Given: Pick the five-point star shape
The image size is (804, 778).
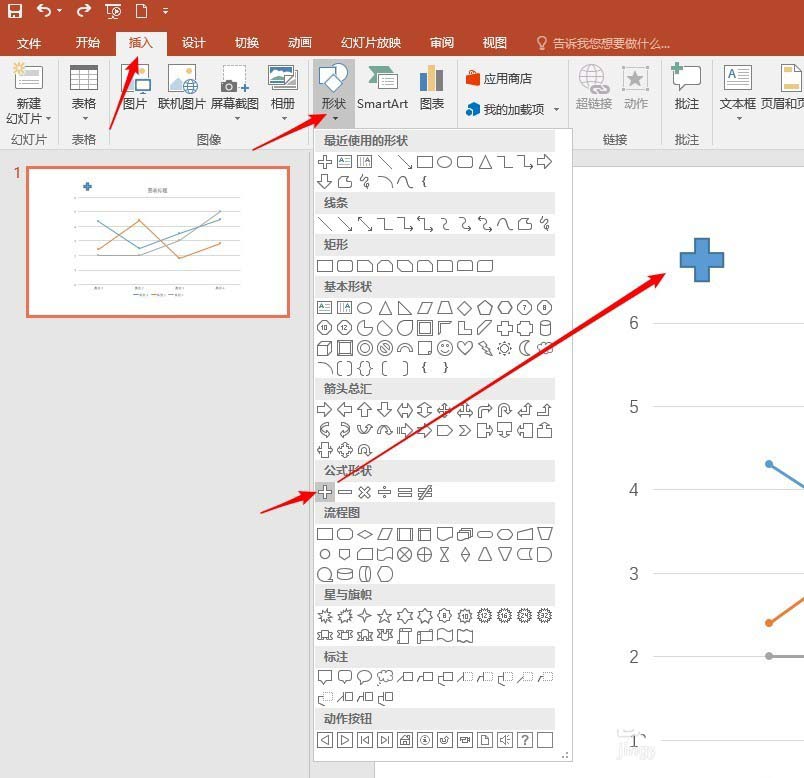Looking at the screenshot, I should 385,615.
